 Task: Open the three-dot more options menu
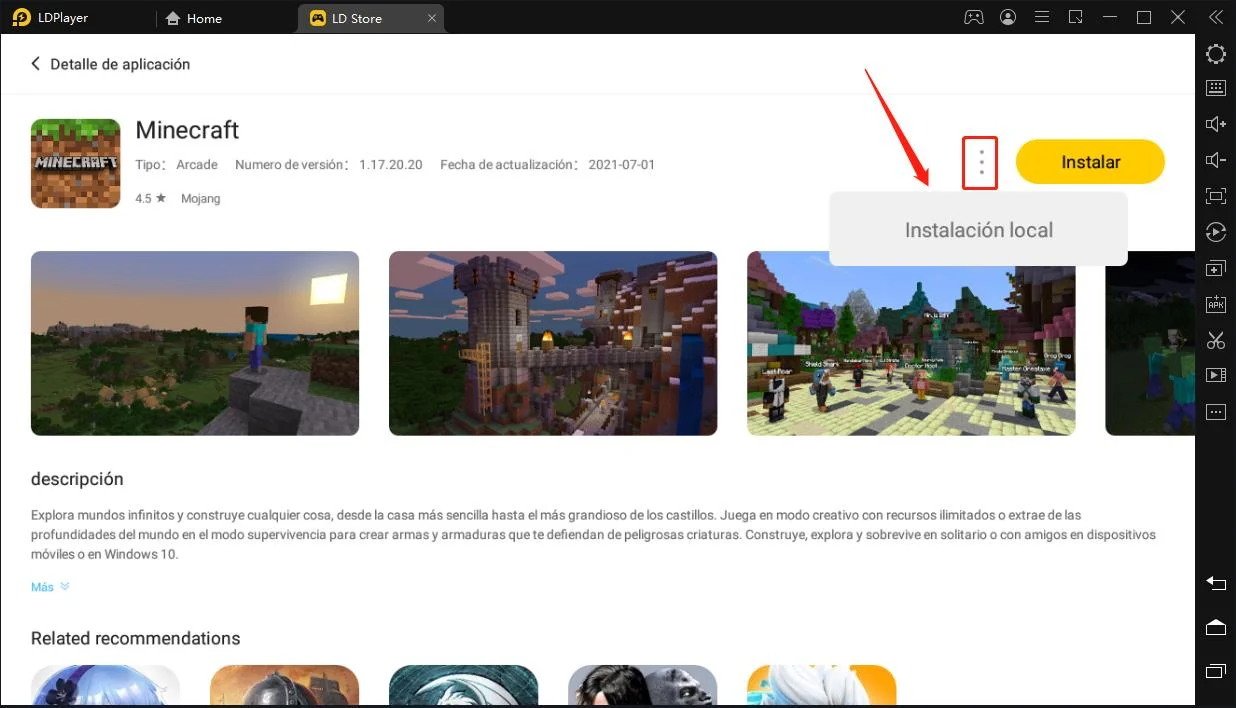(x=982, y=162)
